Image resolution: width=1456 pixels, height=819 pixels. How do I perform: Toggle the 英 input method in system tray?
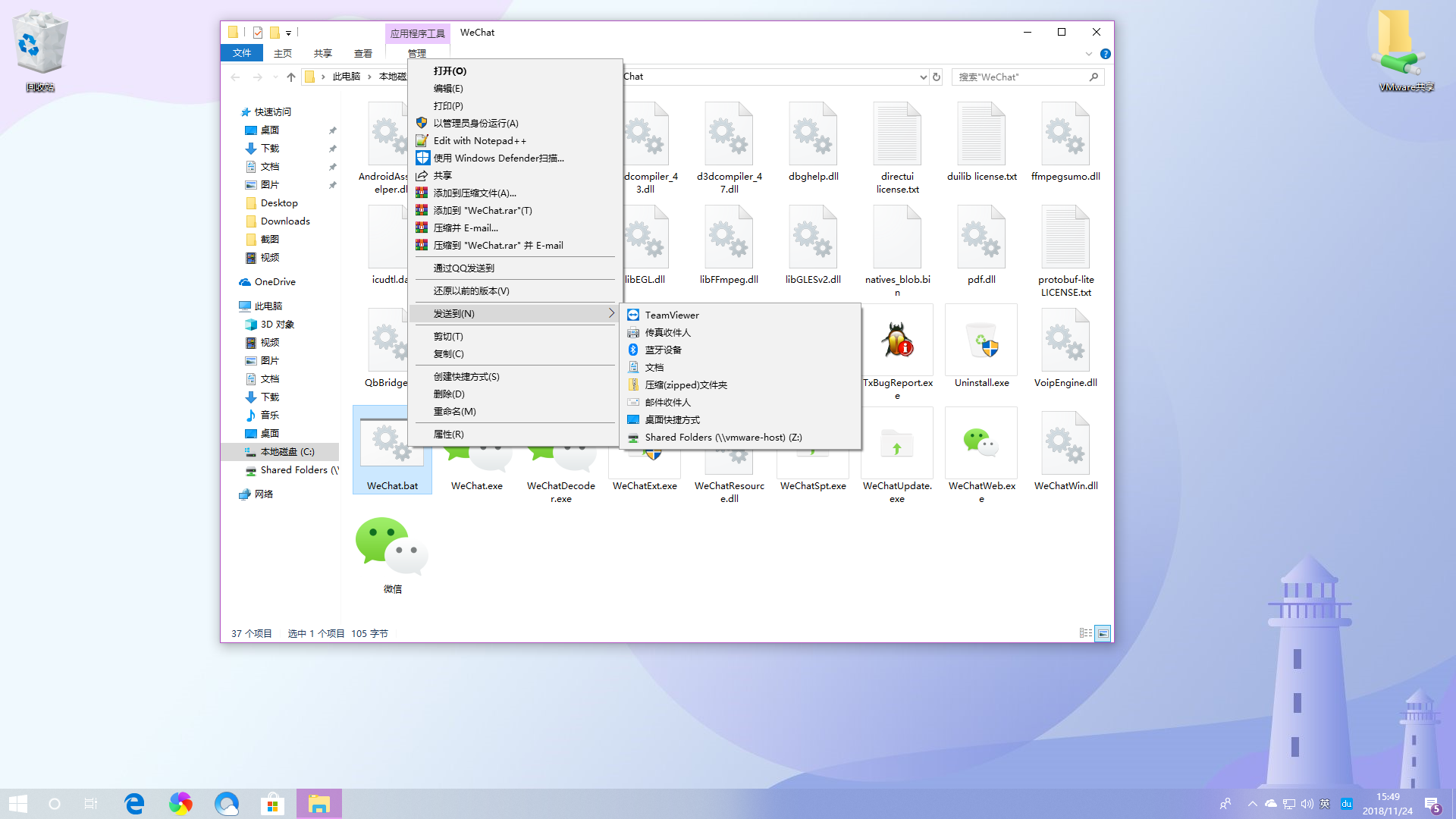point(1326,803)
